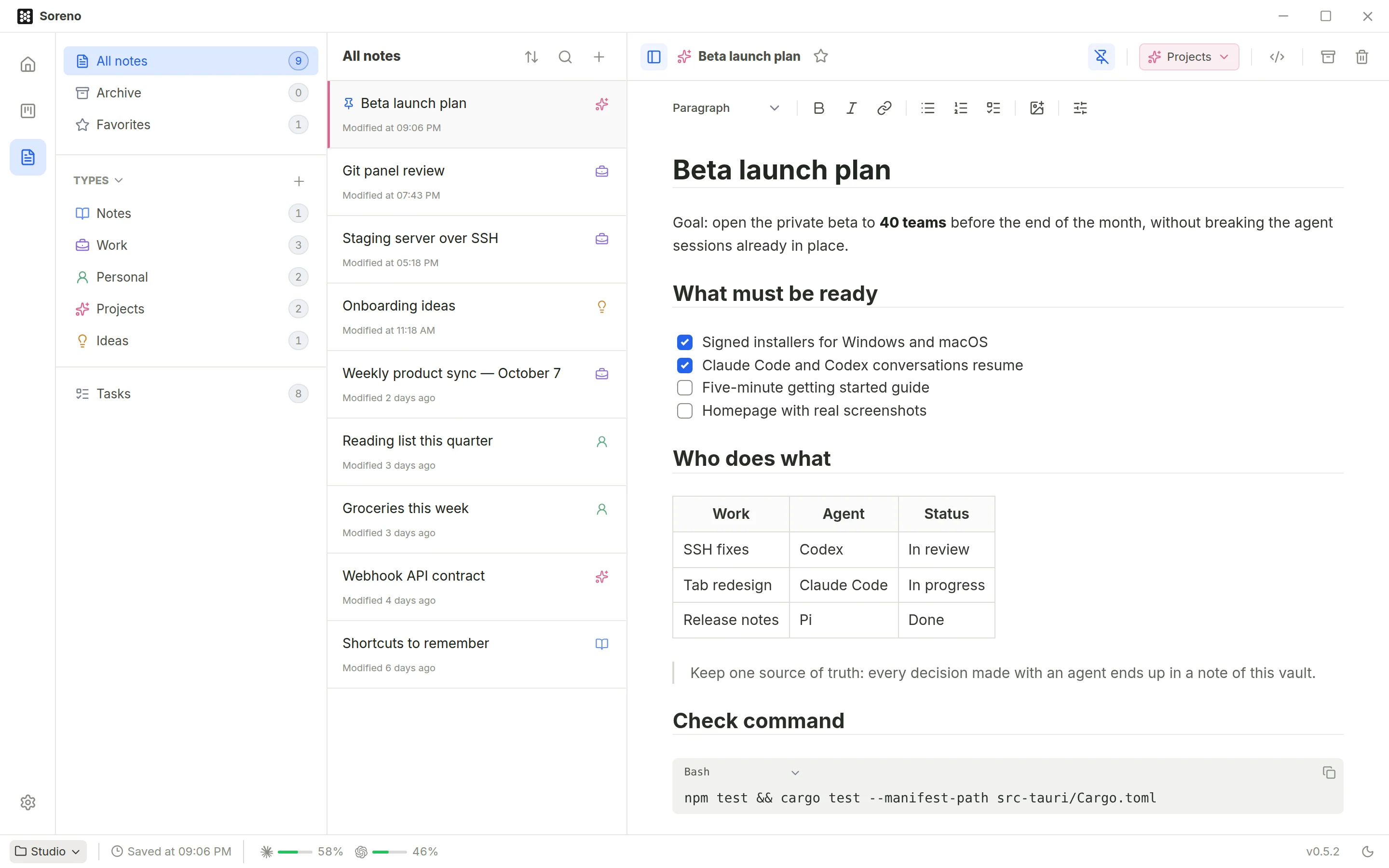Check Homepage with real screenshots
This screenshot has height=868, width=1389.
click(x=684, y=410)
